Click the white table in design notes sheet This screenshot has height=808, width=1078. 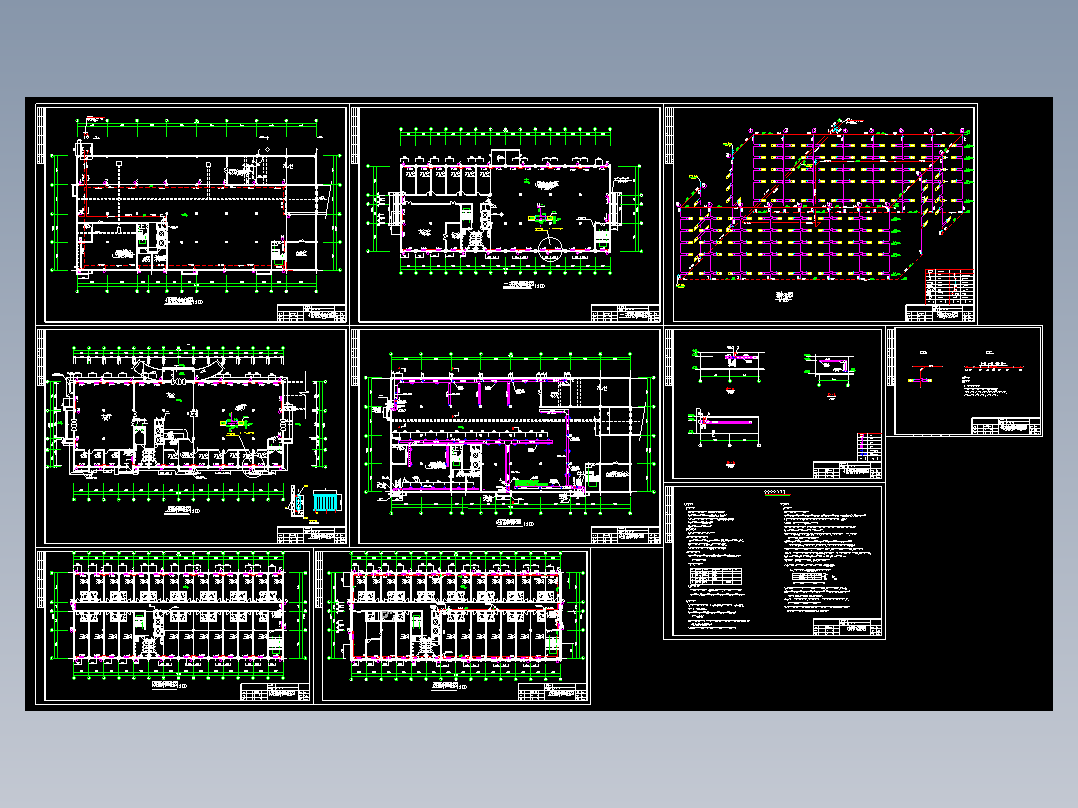click(716, 577)
